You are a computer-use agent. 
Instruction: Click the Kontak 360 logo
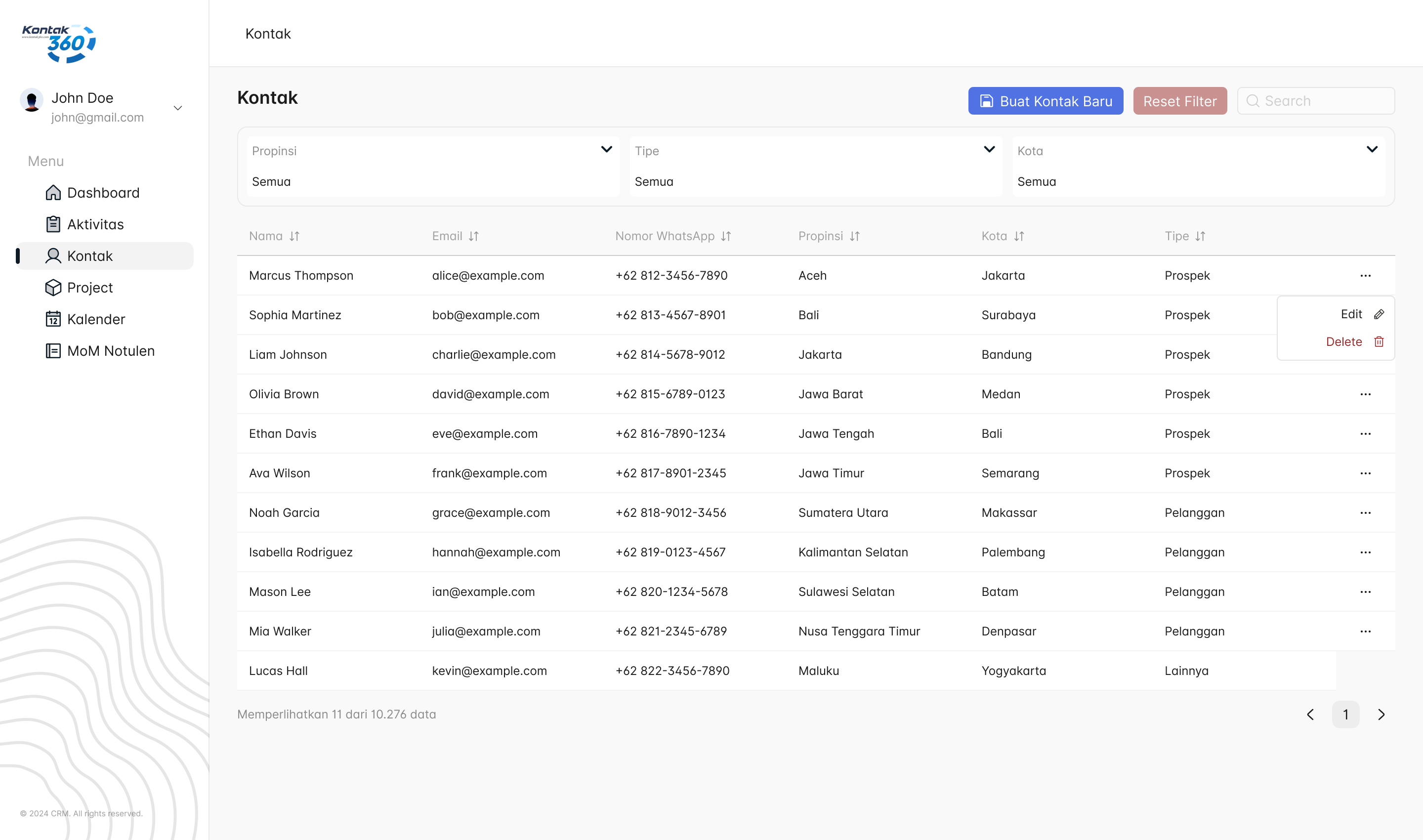tap(59, 43)
